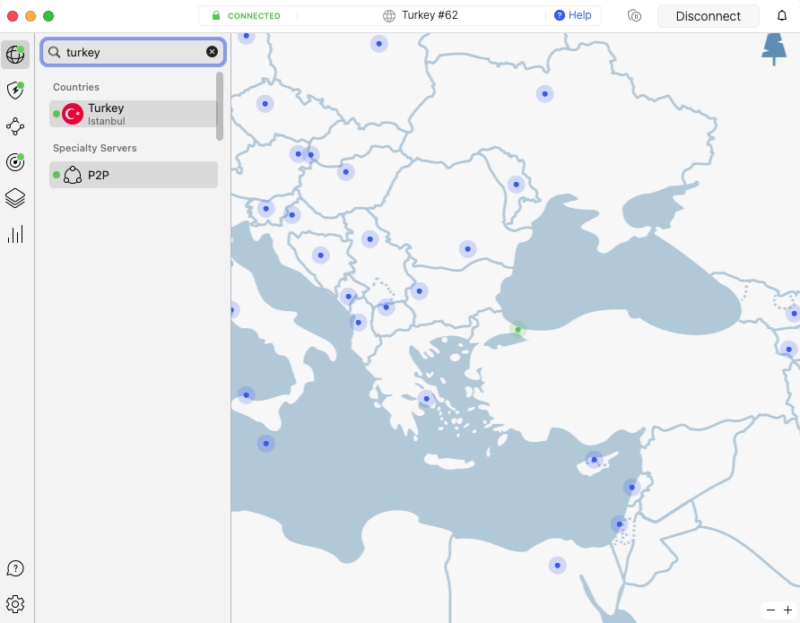Image resolution: width=800 pixels, height=623 pixels.
Task: Open the Meshnet icon in sidebar
Action: tap(15, 126)
